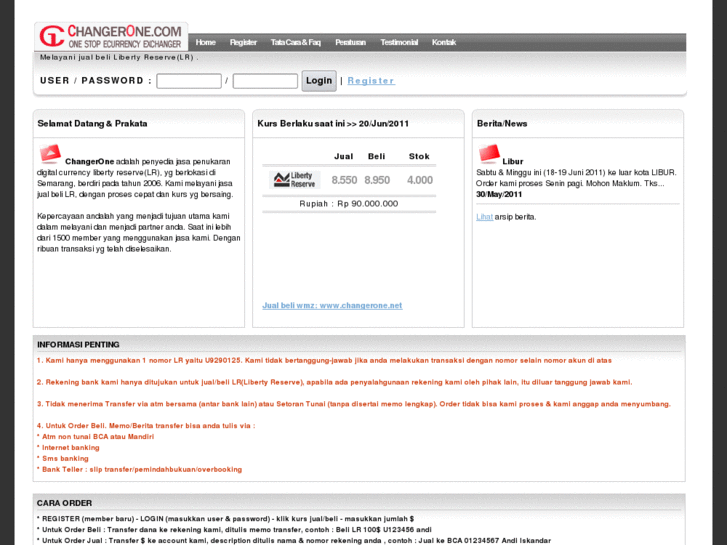Click info item 2 about Rekening bank
Screen dimensions: 727x545
tap(334, 382)
